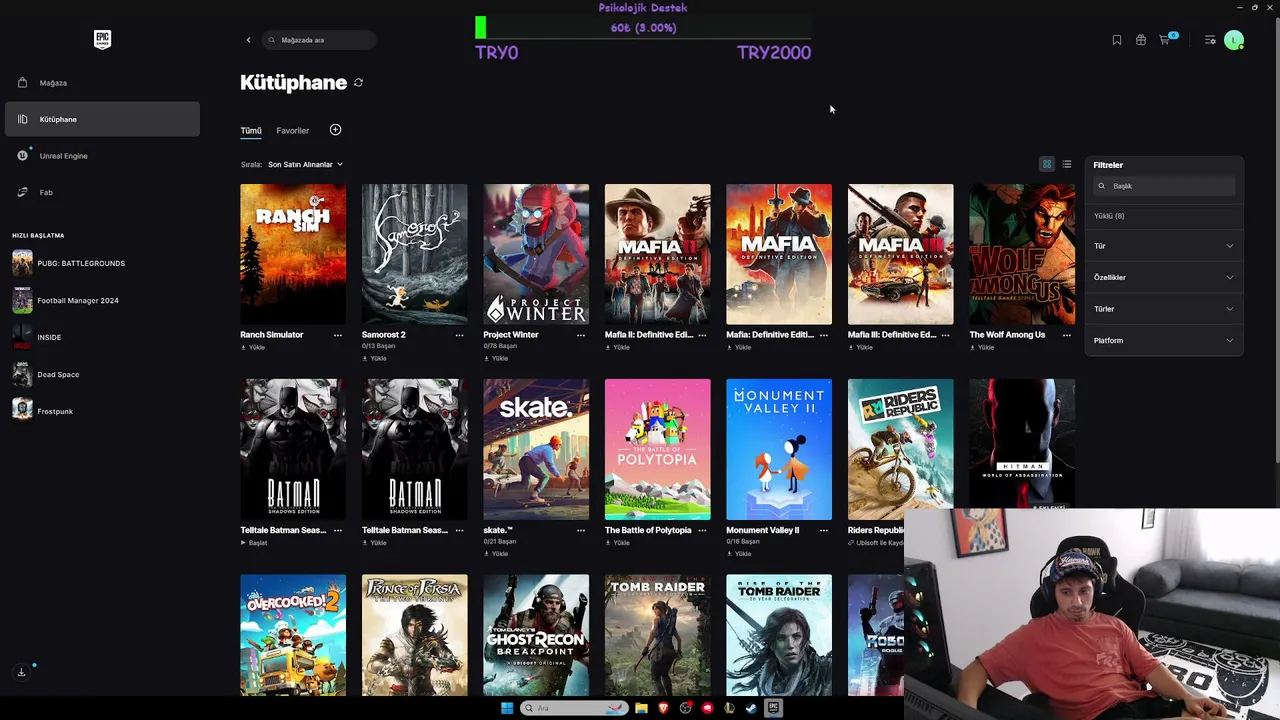Select the Favoriler tab

click(293, 131)
